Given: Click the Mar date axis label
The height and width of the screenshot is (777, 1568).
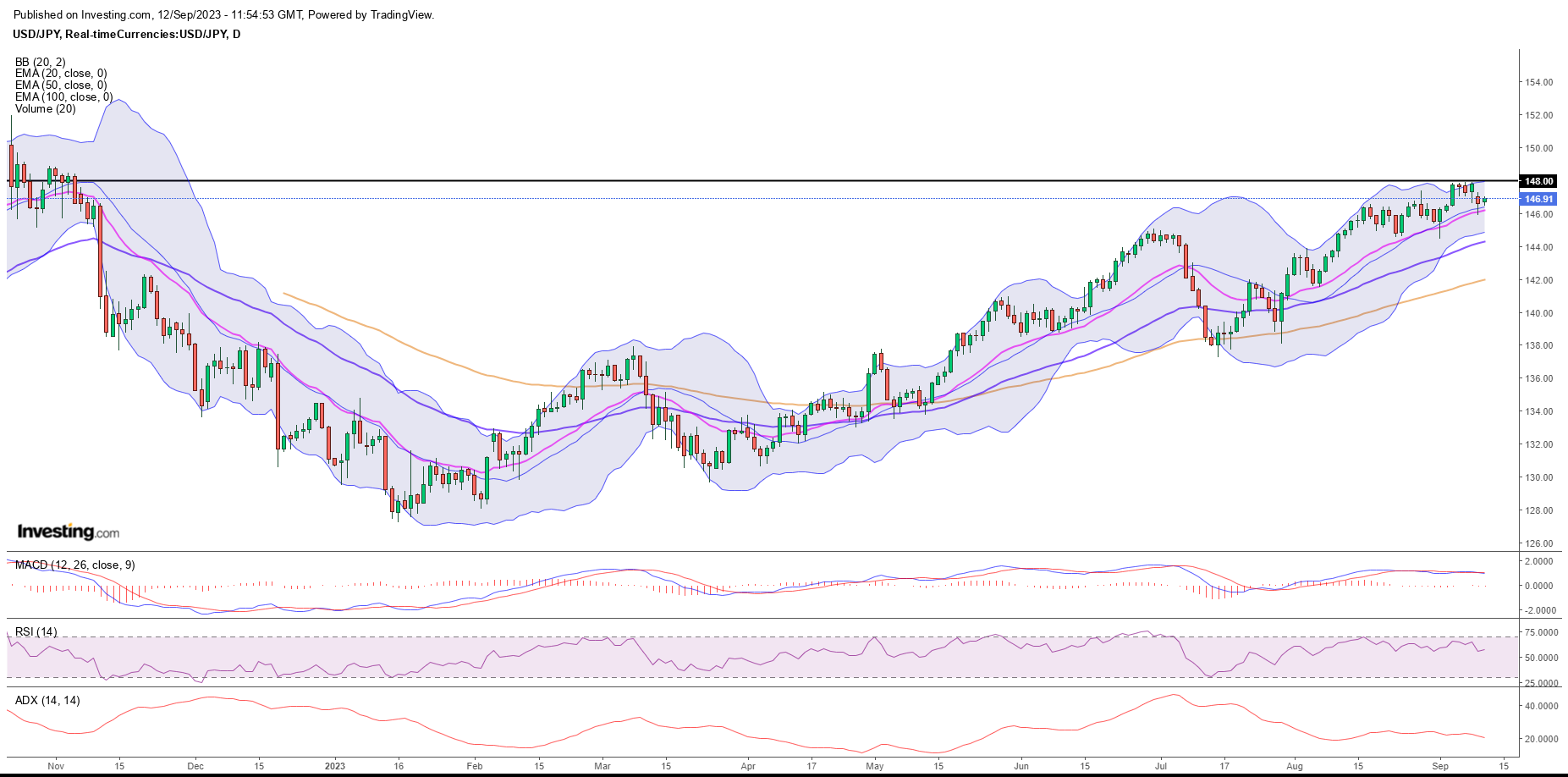Looking at the screenshot, I should point(602,767).
